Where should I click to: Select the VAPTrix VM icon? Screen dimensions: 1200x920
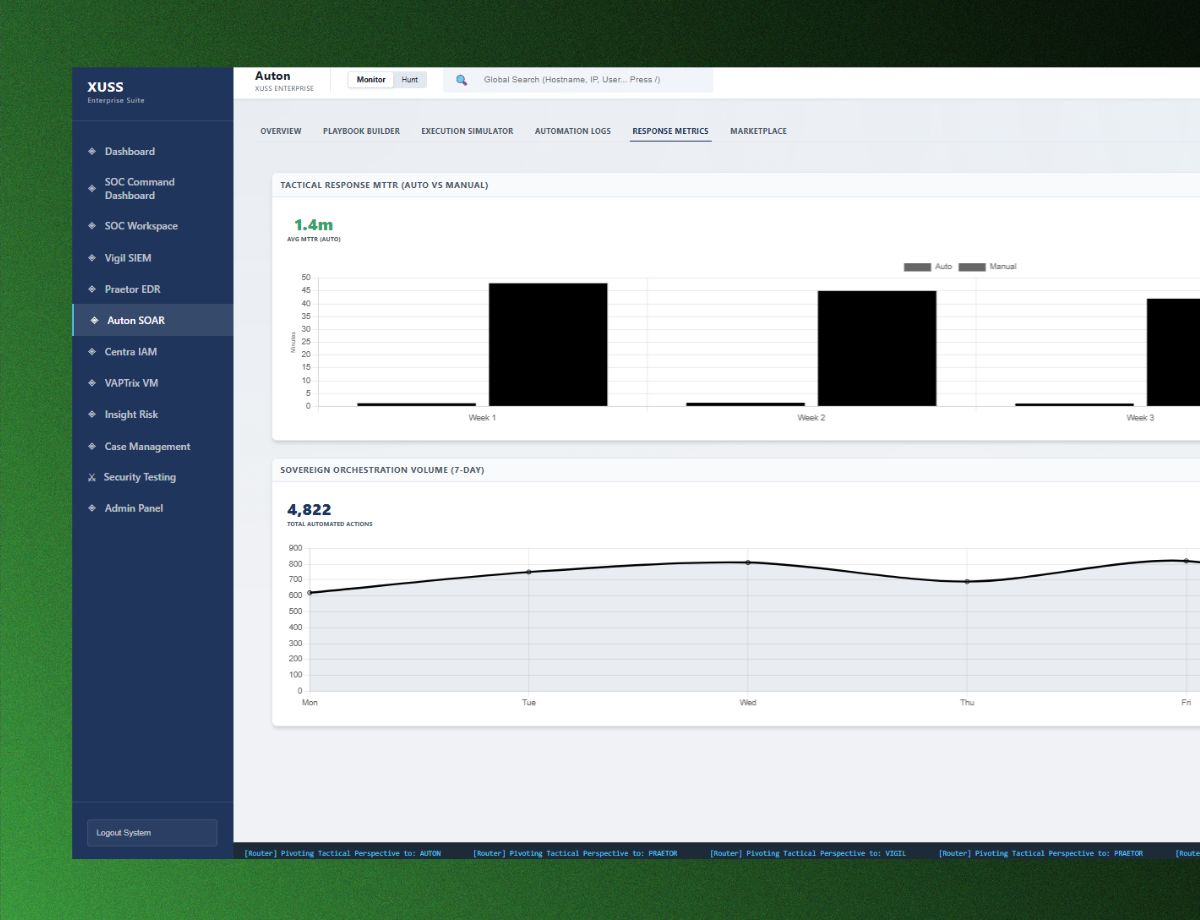(x=92, y=383)
